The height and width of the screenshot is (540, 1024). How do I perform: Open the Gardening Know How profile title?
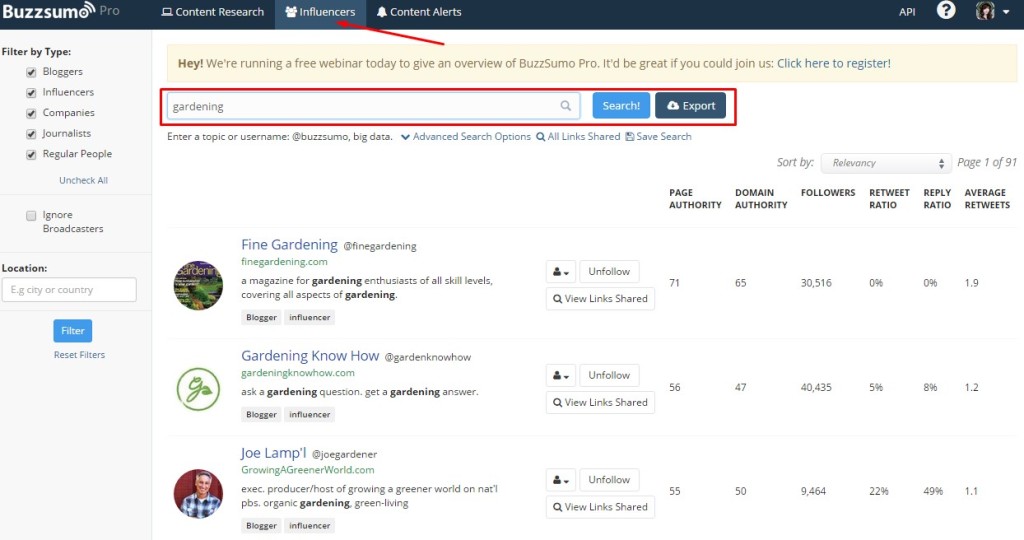click(310, 356)
